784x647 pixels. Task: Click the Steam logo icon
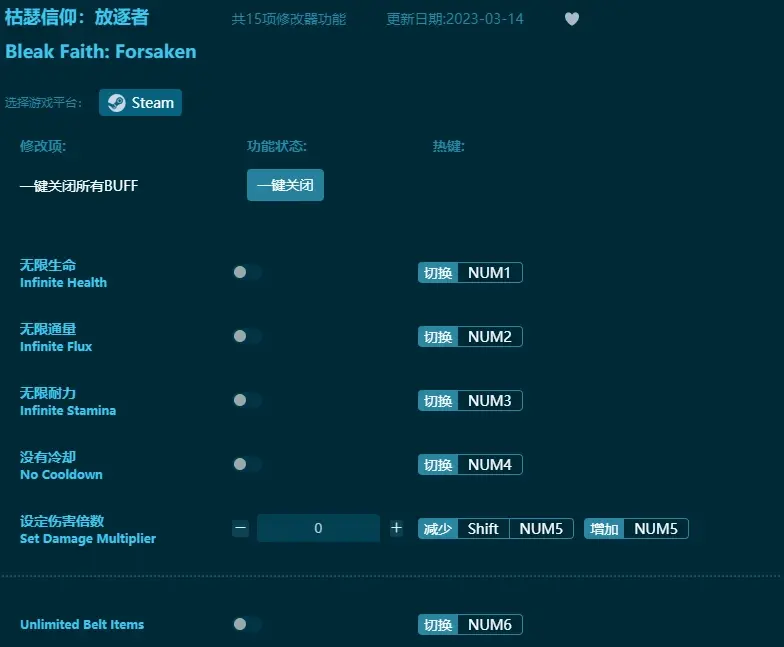coord(116,103)
